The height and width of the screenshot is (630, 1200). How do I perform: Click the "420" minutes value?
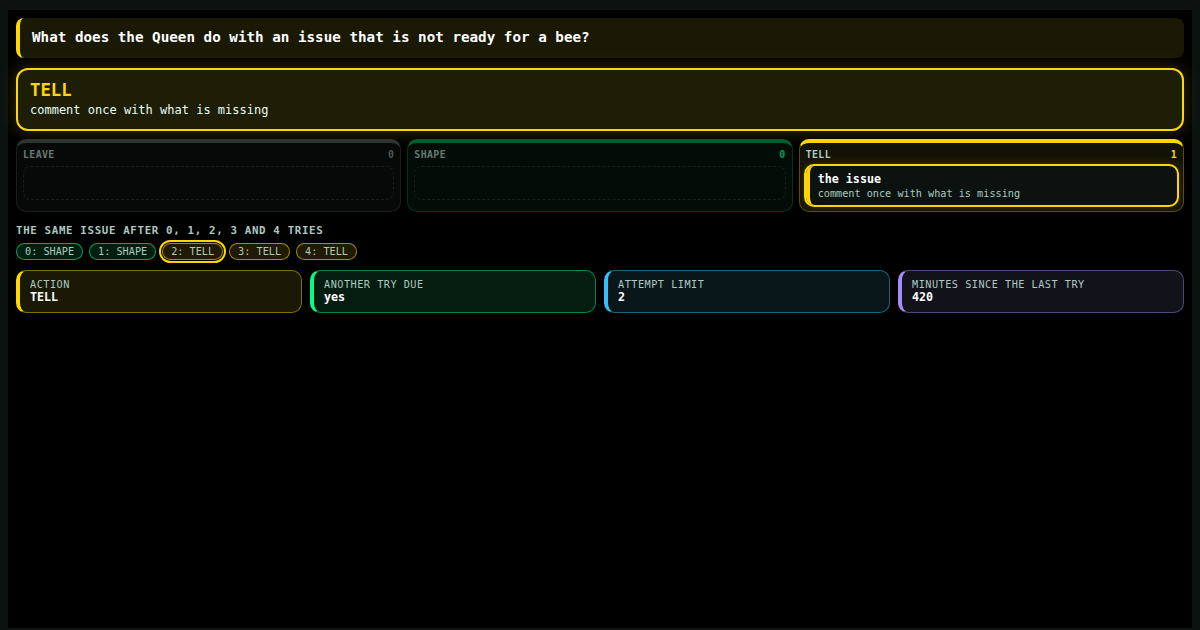coord(923,297)
